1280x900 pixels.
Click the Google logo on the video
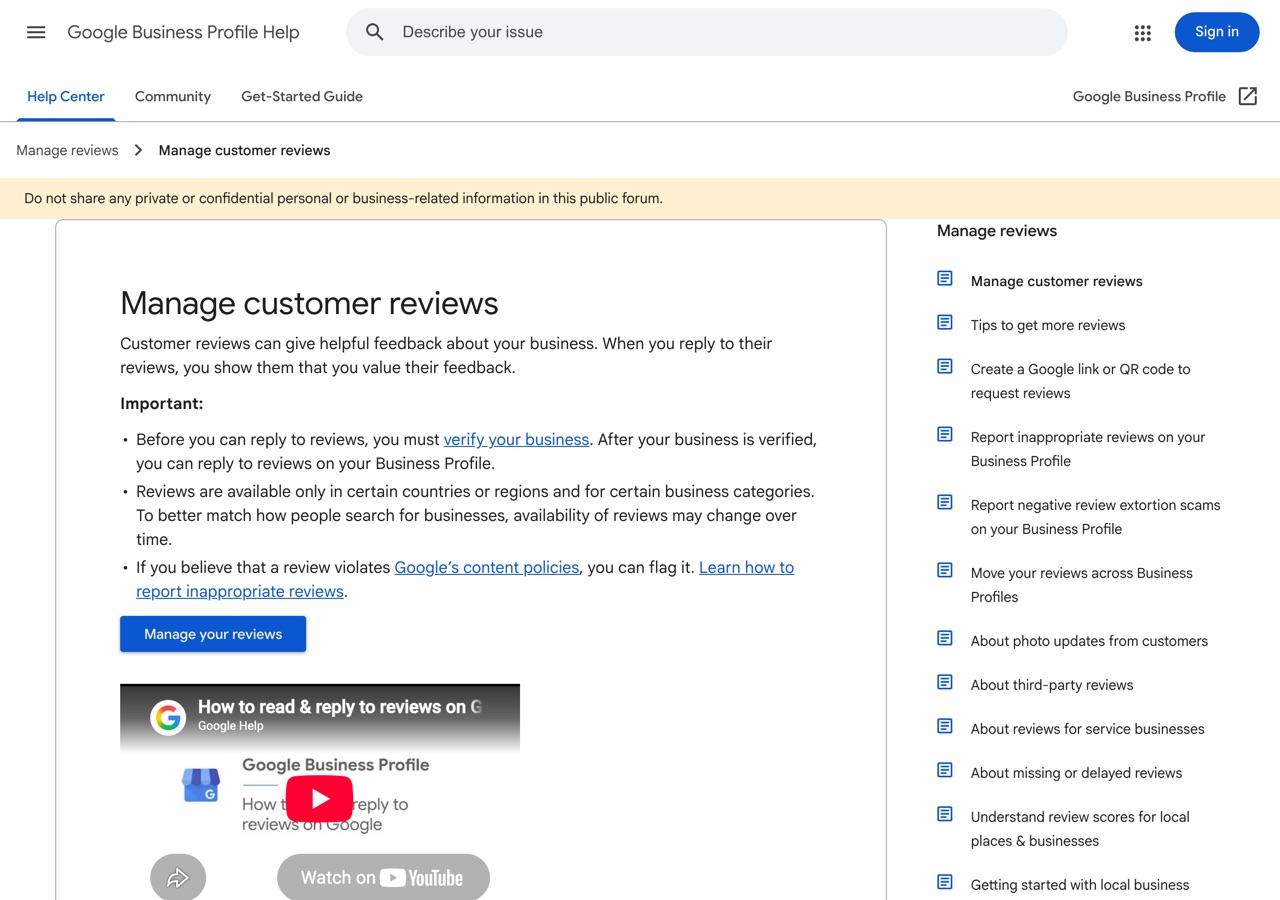pos(168,717)
